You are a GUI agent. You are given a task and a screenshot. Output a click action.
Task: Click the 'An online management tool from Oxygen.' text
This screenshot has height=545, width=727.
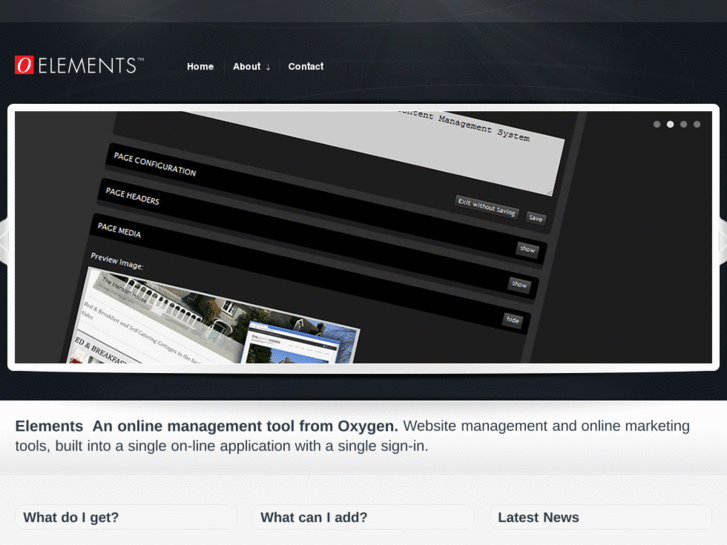click(245, 426)
